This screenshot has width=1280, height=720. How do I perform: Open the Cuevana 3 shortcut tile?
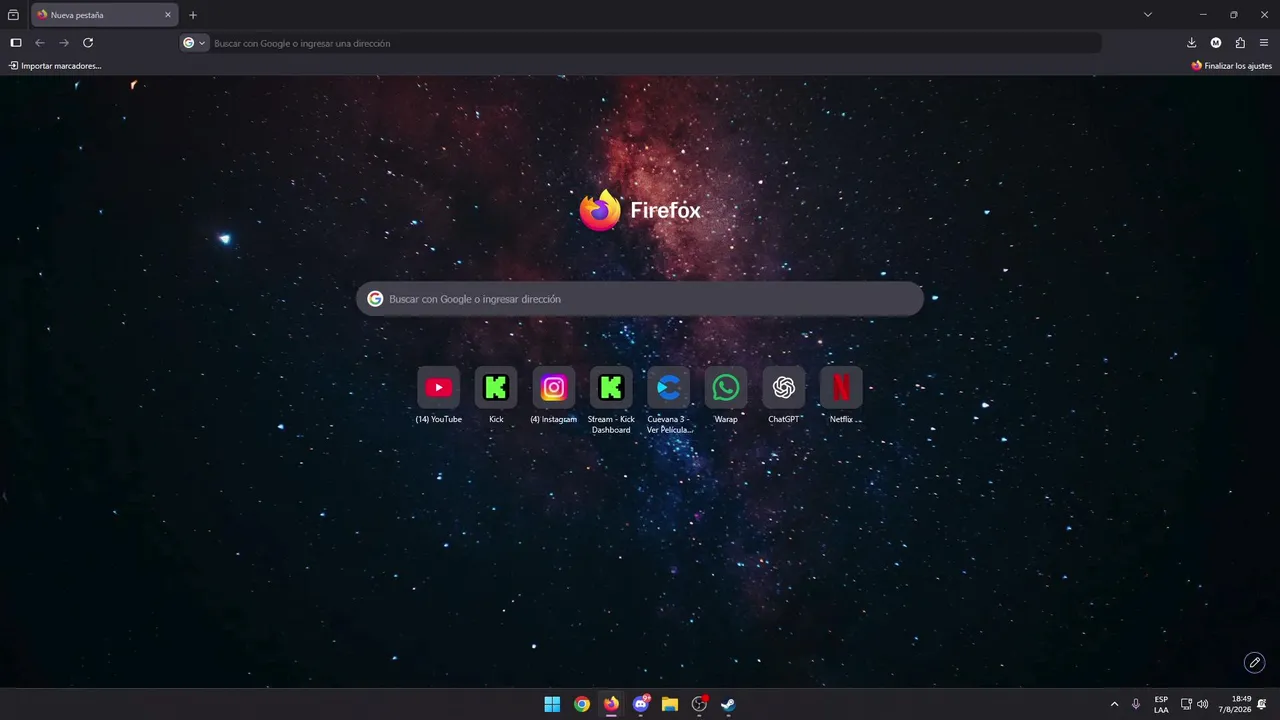pos(669,388)
